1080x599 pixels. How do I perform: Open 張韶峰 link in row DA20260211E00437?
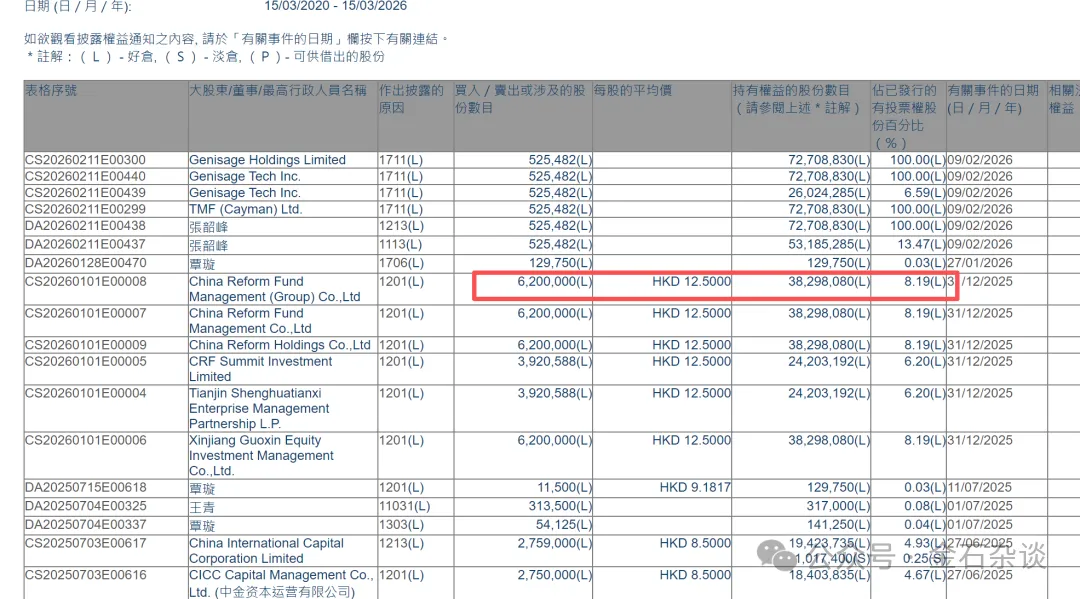[208, 245]
